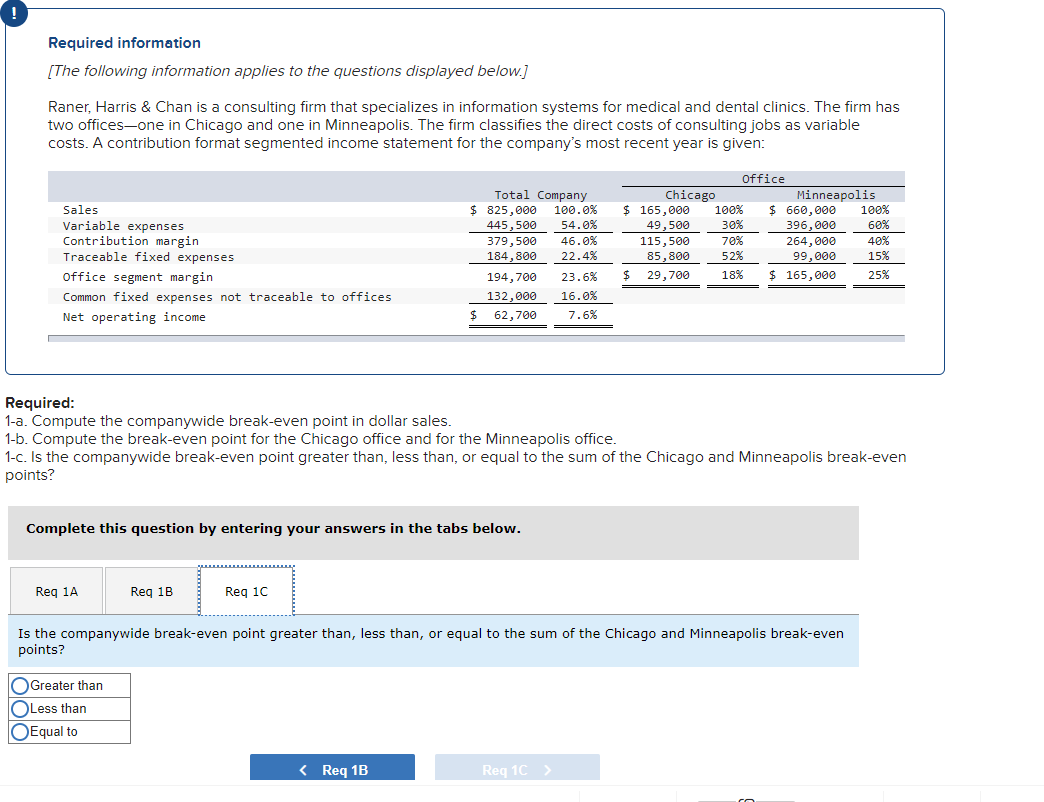Click total contribution margin 379,500
1044x802 pixels.
tap(511, 241)
